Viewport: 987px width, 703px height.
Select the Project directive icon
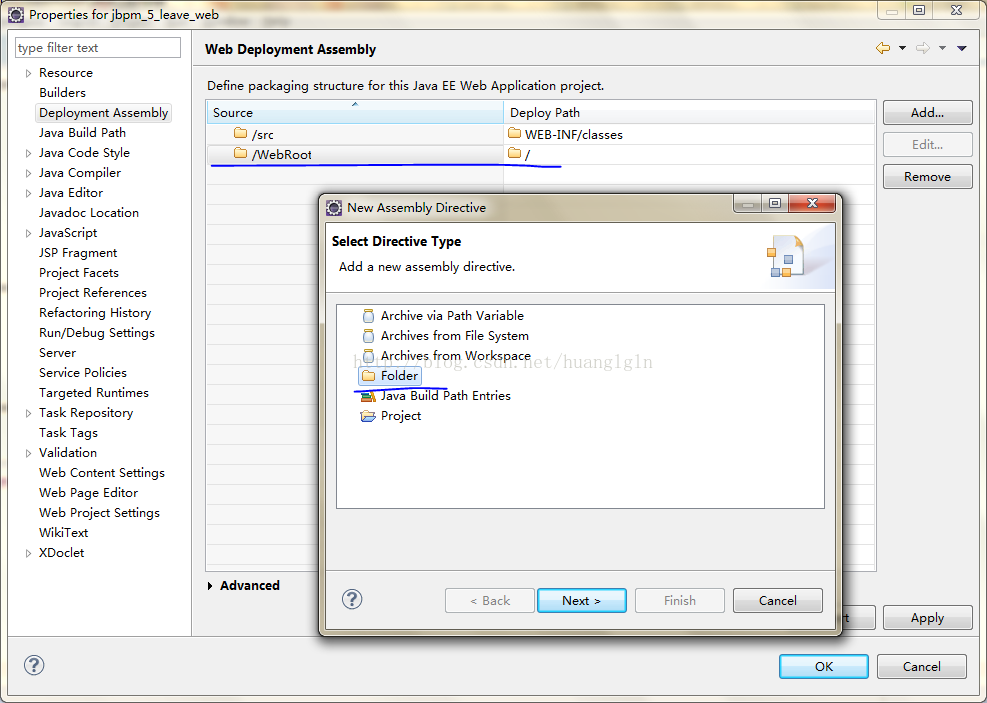coord(368,416)
